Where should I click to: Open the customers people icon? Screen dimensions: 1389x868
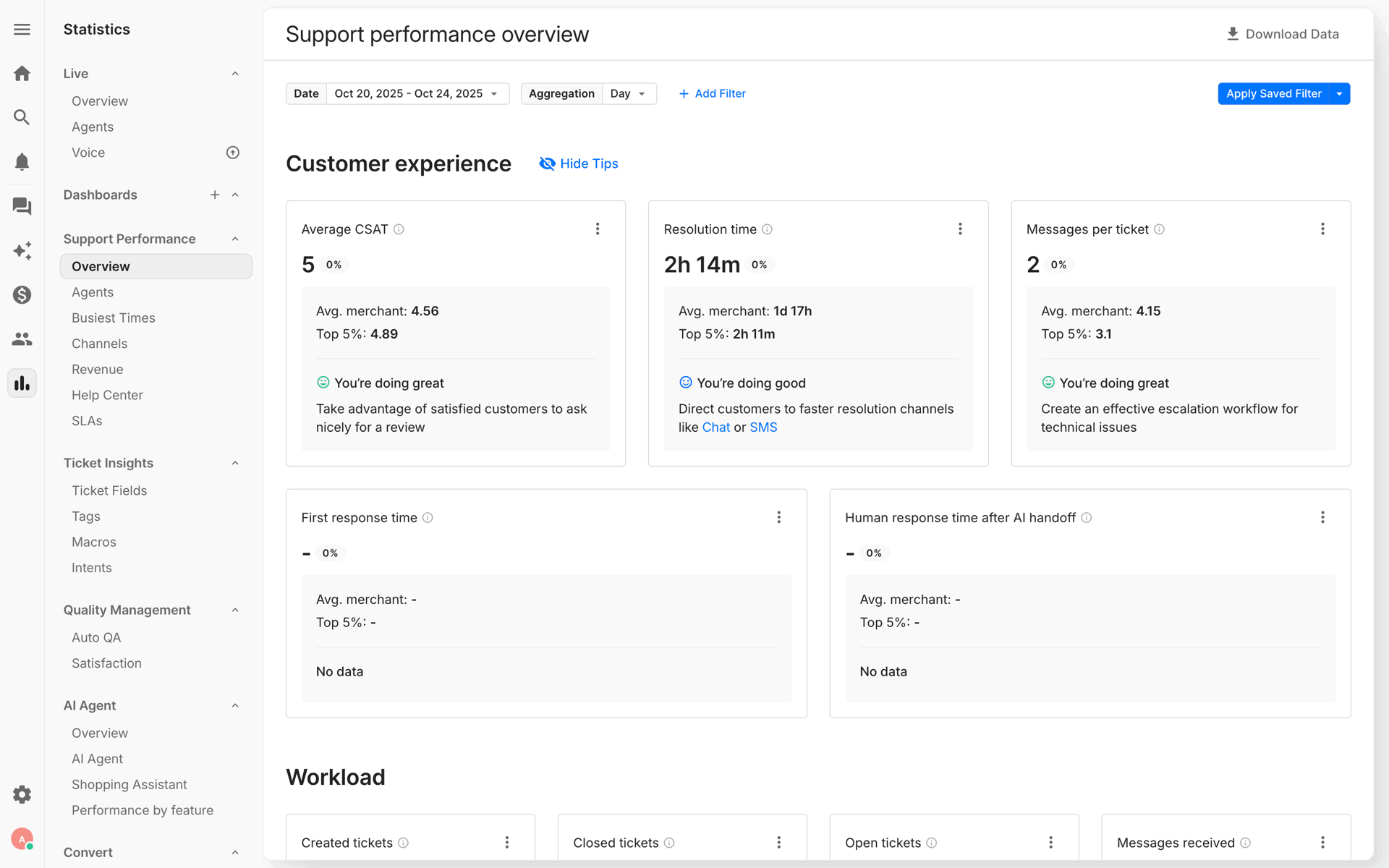[22, 339]
